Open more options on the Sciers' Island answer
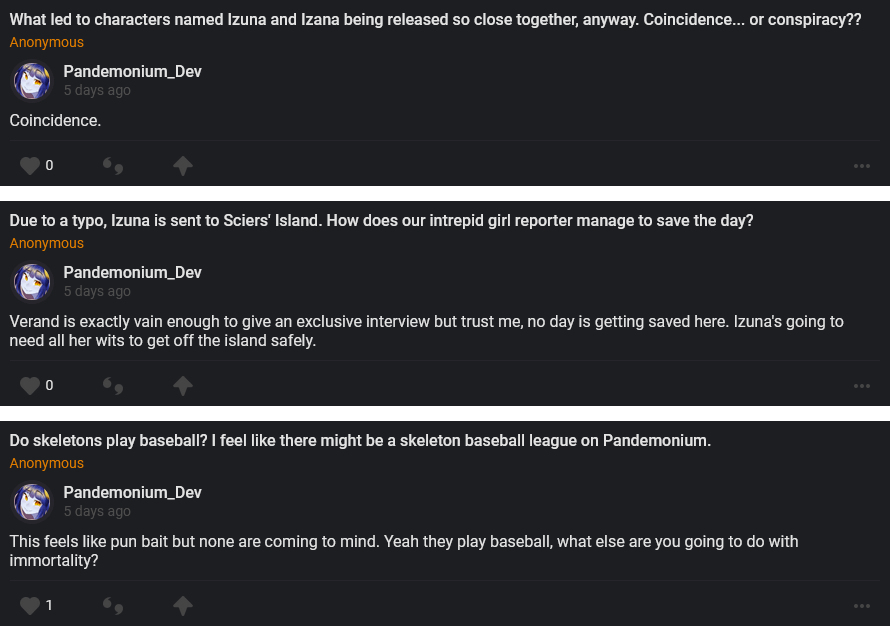The height and width of the screenshot is (626, 890). (862, 386)
